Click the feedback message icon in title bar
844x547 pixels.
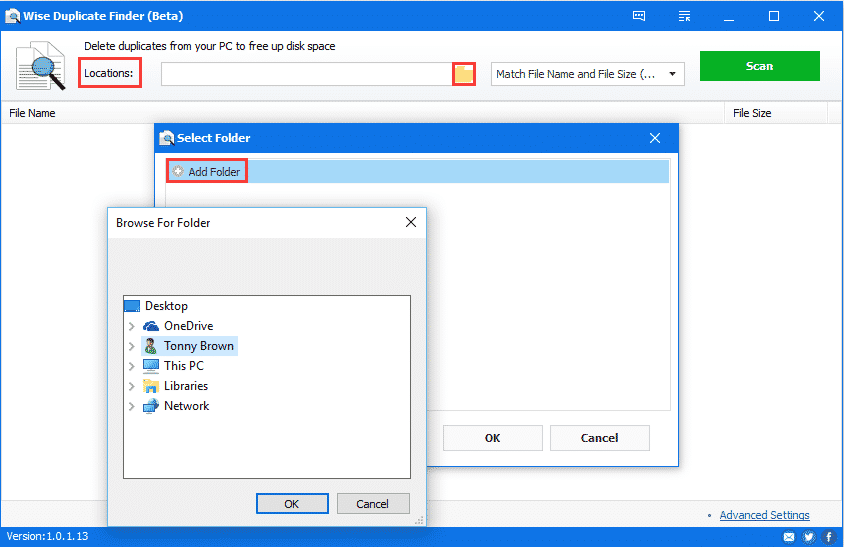point(639,16)
